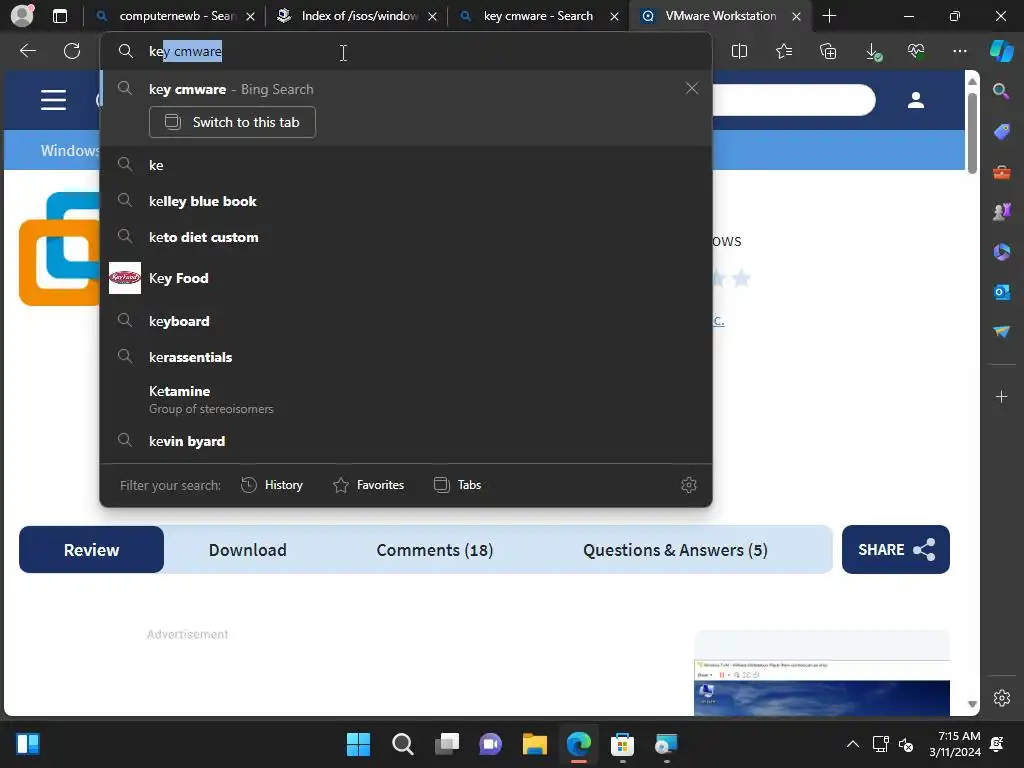Select the 'keyboard' suggestion

pos(406,321)
